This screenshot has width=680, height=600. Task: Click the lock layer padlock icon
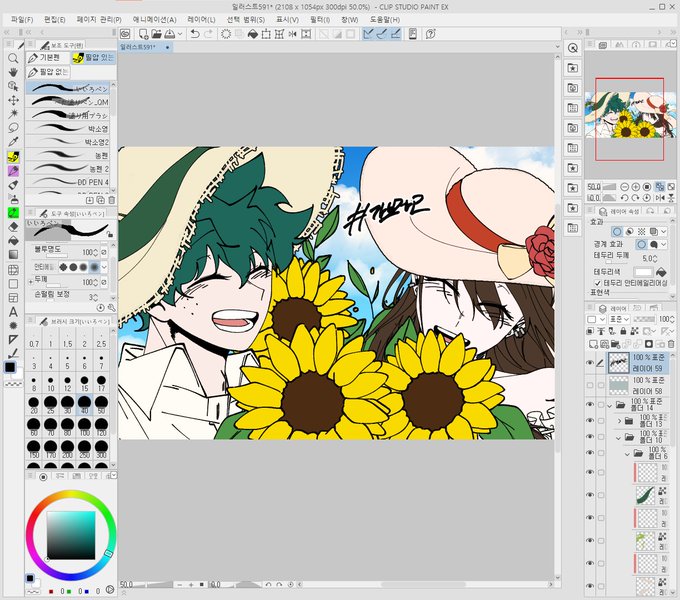pyautogui.click(x=623, y=331)
